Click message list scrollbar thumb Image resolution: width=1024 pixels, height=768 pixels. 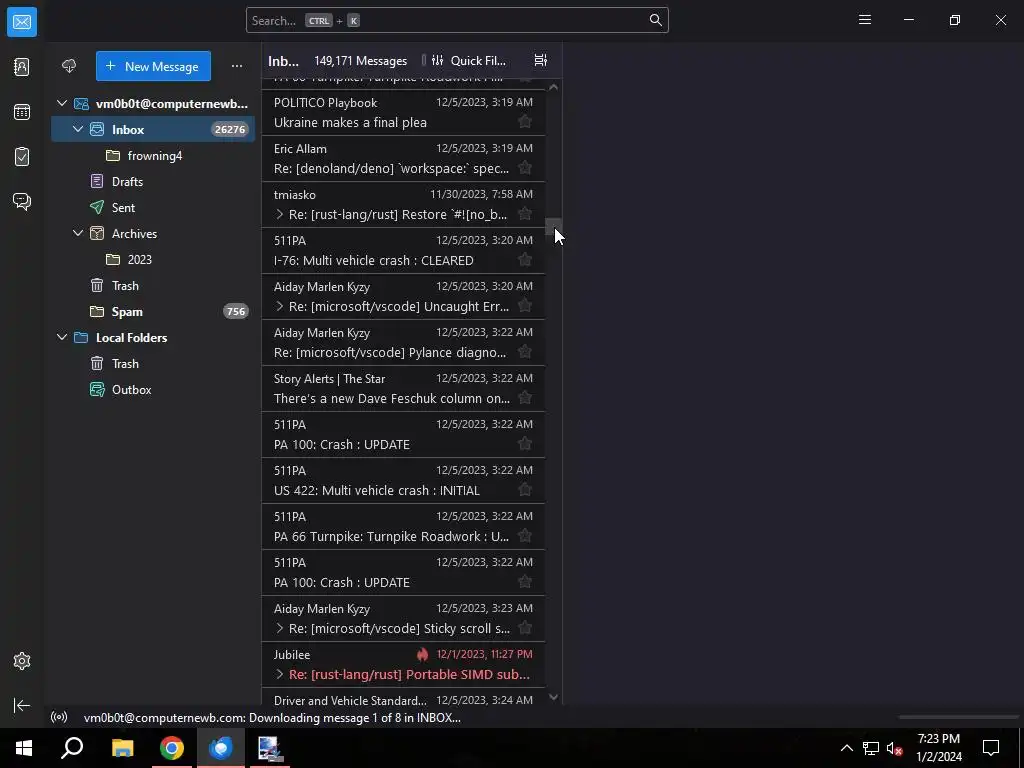(x=553, y=226)
